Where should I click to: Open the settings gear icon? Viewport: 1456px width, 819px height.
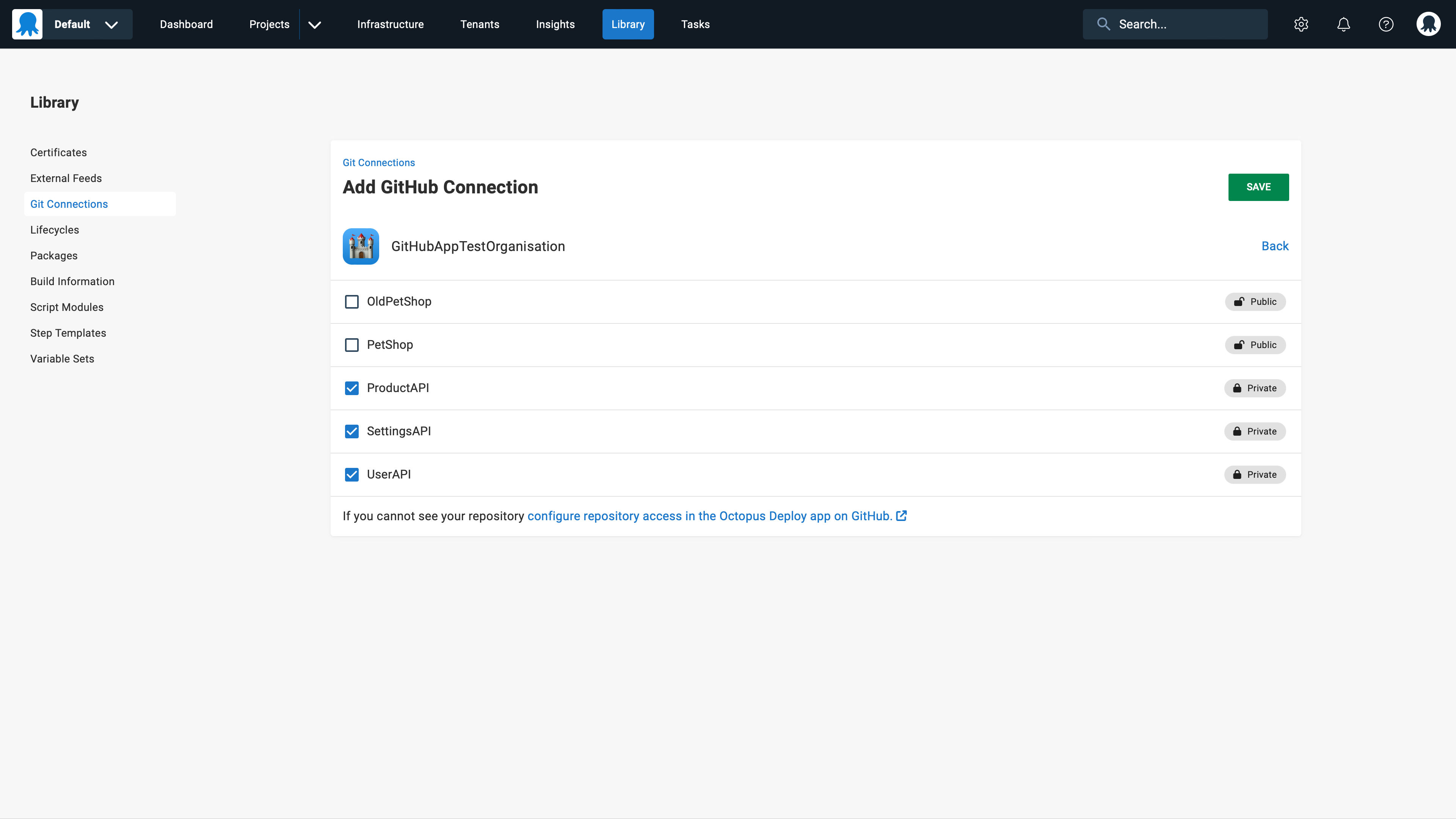(1301, 24)
